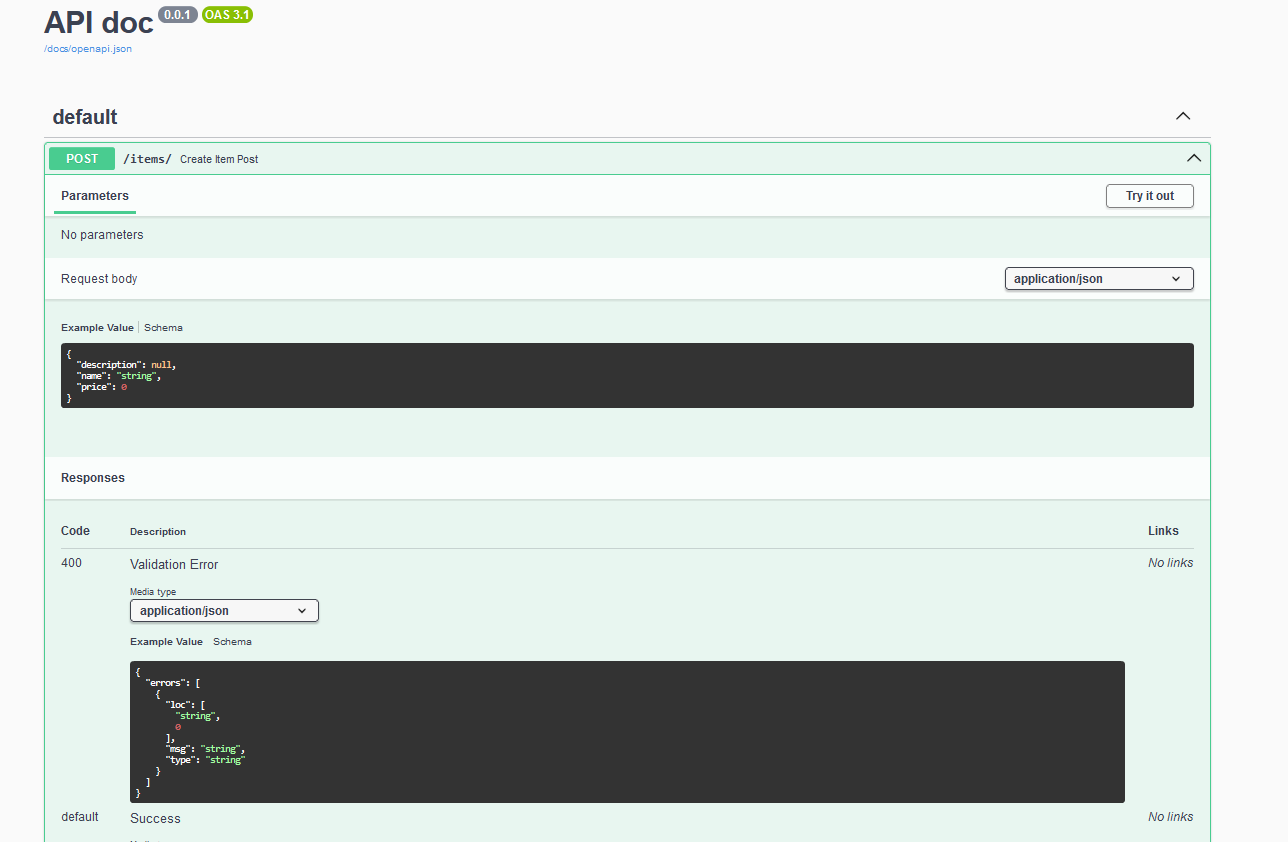Open the /docs/openapi.json link
The height and width of the screenshot is (842, 1288).
(88, 48)
